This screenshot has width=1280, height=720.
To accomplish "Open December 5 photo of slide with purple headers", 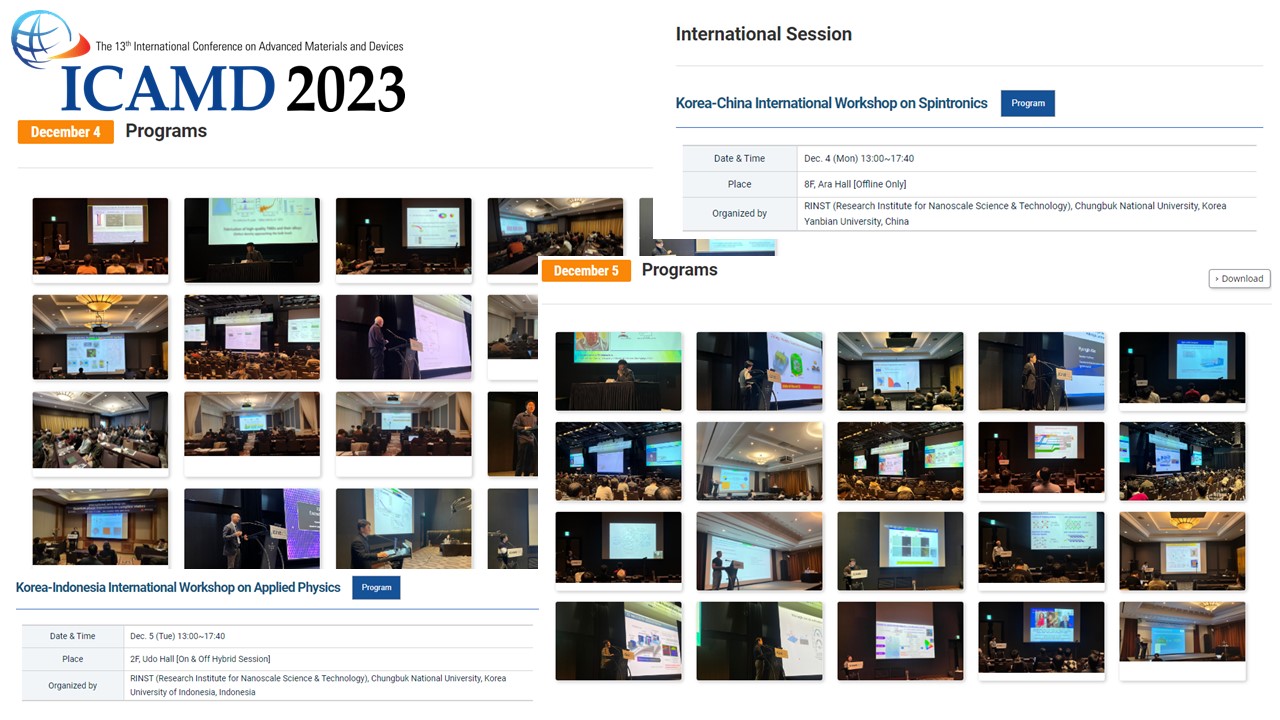I will click(x=900, y=640).
